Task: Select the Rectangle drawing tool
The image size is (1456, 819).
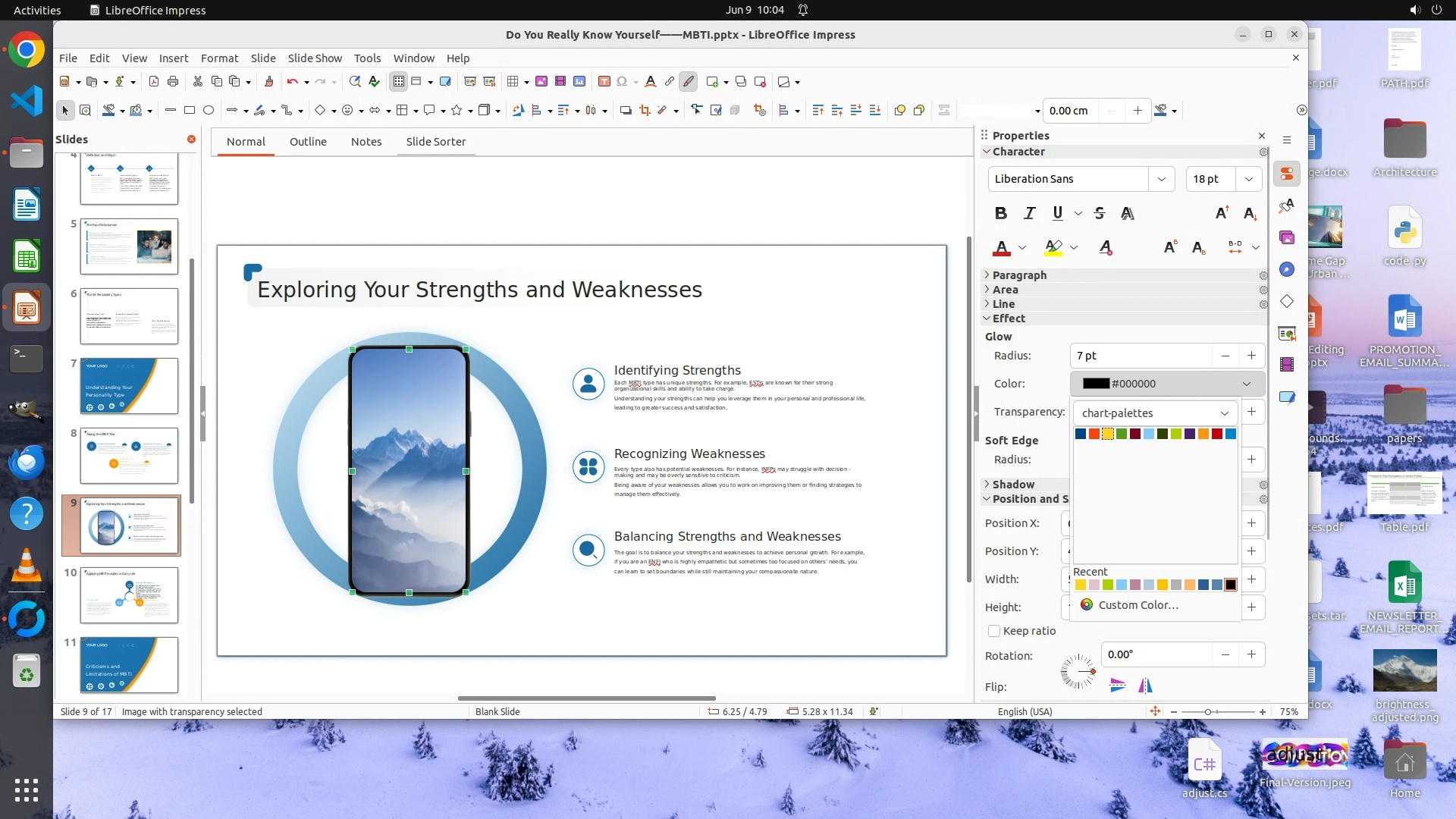Action: point(190,111)
